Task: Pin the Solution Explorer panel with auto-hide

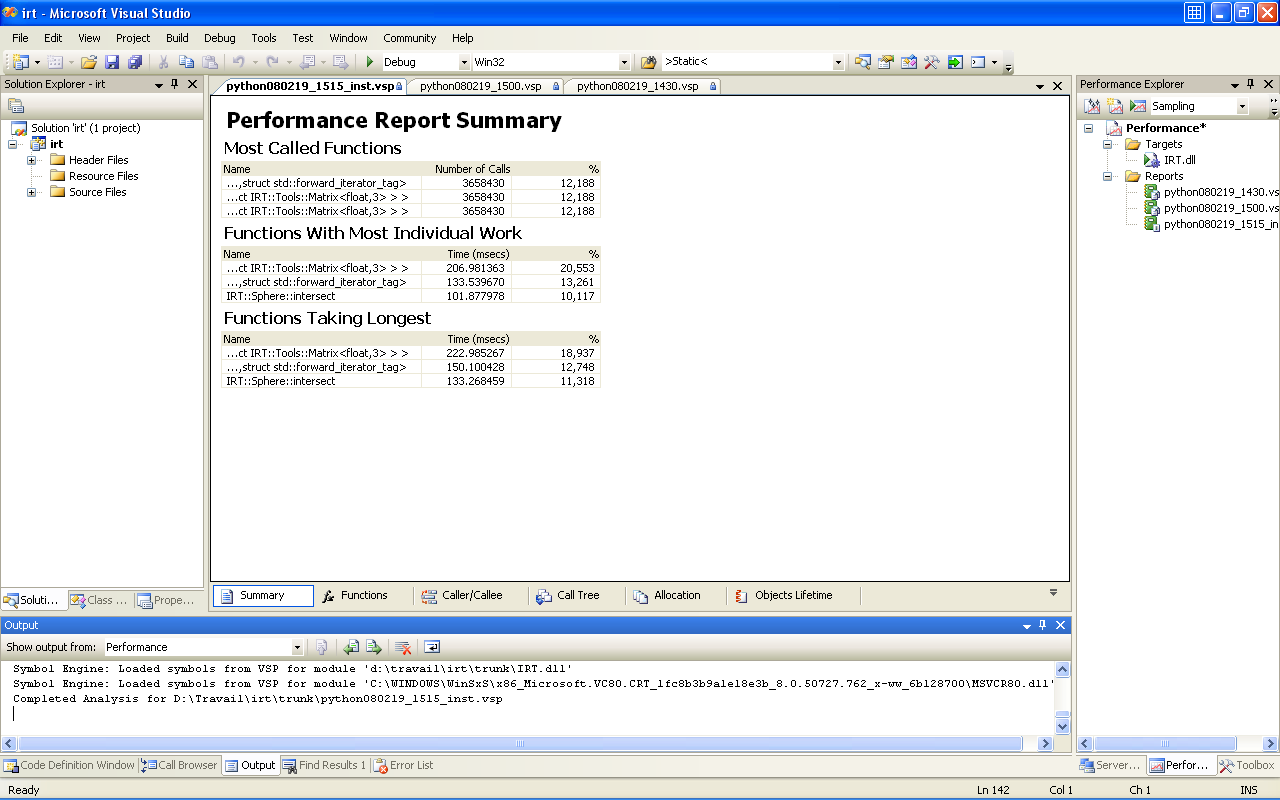Action: coord(175,85)
